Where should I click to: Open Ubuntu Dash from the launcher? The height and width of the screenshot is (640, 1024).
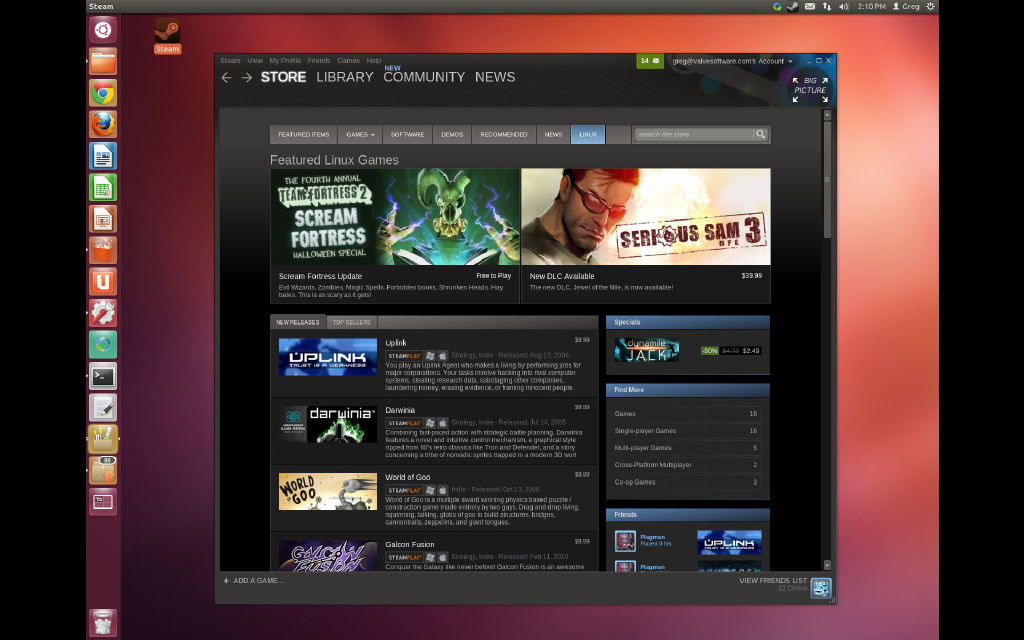click(103, 30)
